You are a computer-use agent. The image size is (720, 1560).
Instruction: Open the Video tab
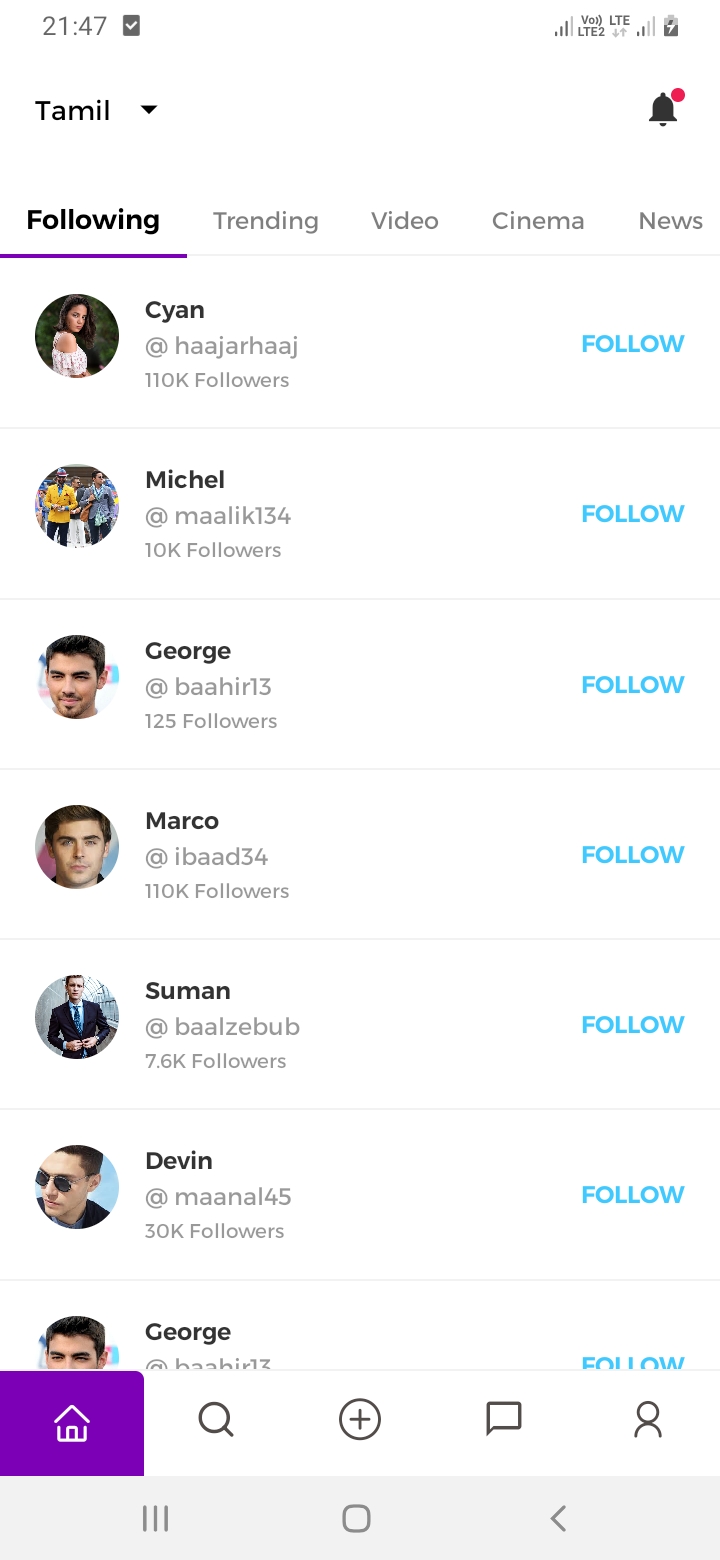pos(405,221)
